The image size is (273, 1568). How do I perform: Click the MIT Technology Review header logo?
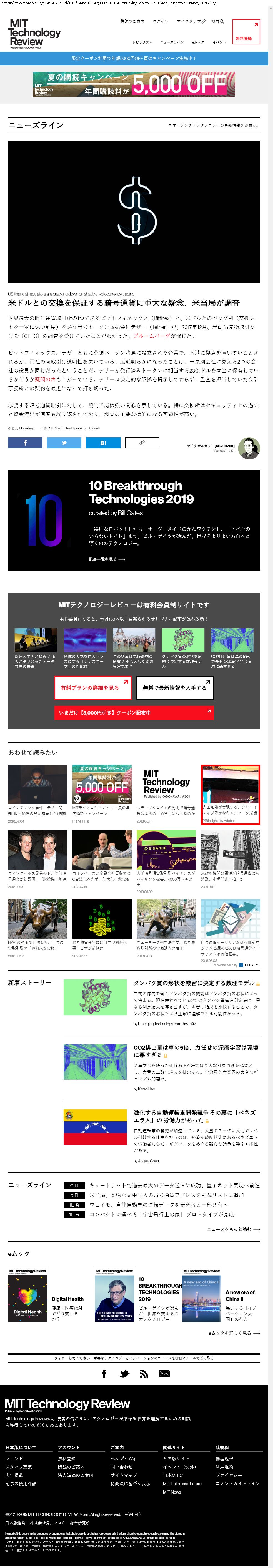pos(35,34)
